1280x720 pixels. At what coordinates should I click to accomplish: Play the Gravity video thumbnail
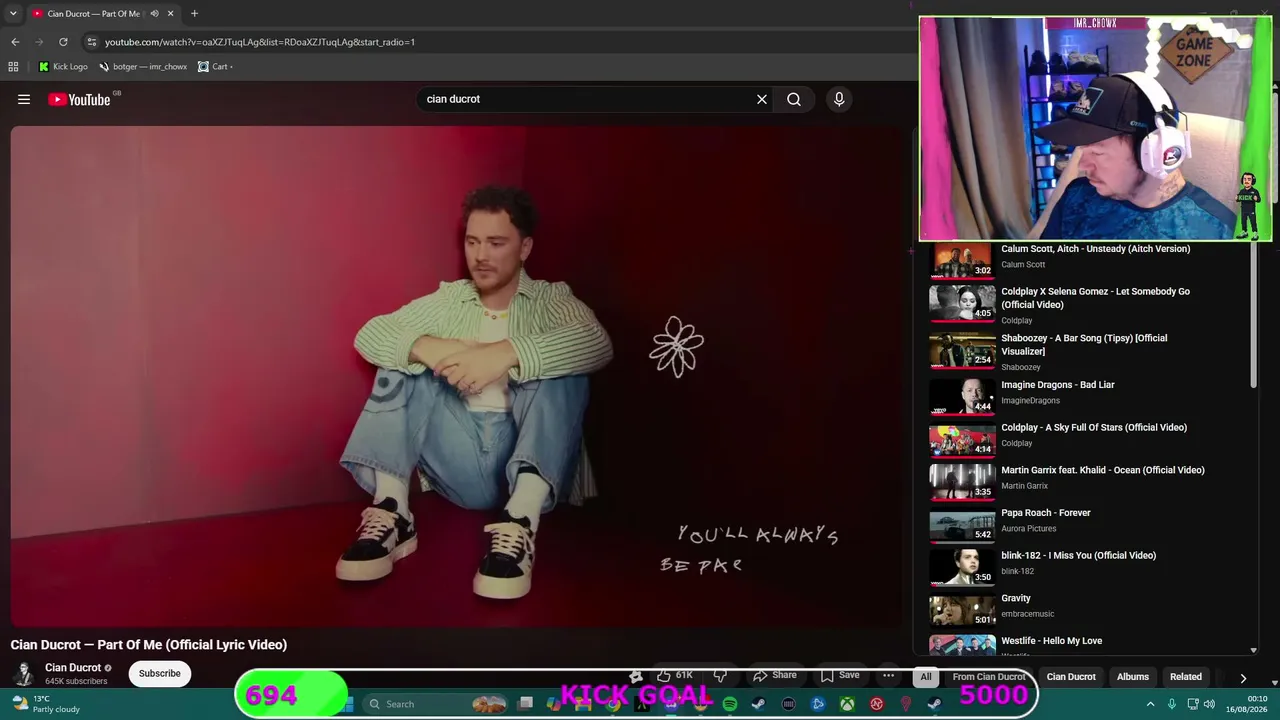[x=962, y=611]
